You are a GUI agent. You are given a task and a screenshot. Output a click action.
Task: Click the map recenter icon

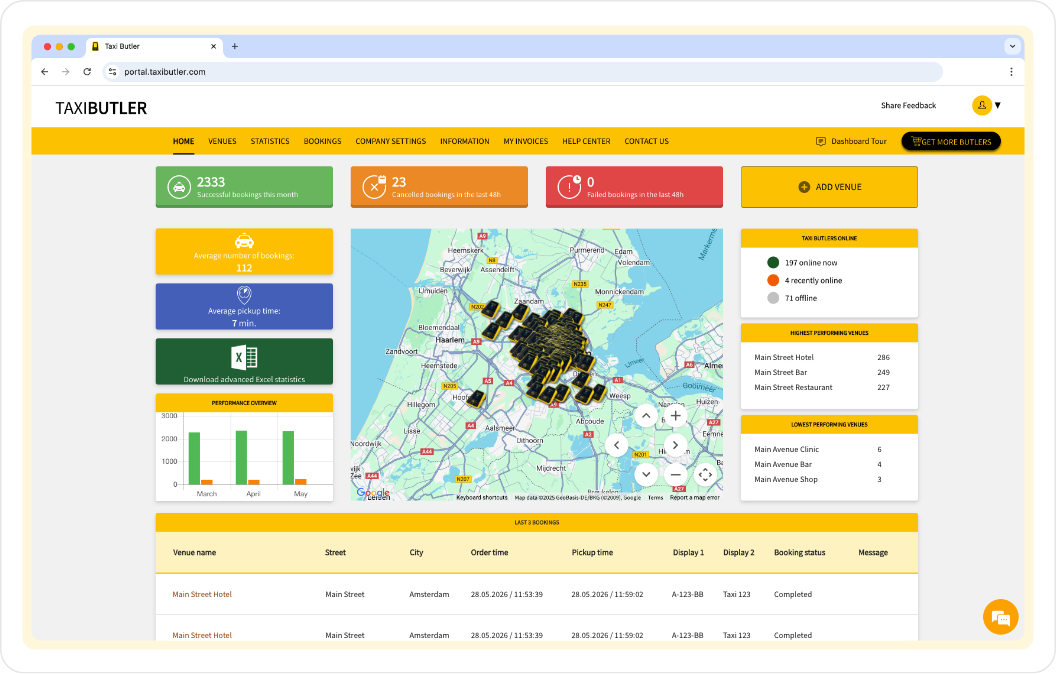click(705, 475)
